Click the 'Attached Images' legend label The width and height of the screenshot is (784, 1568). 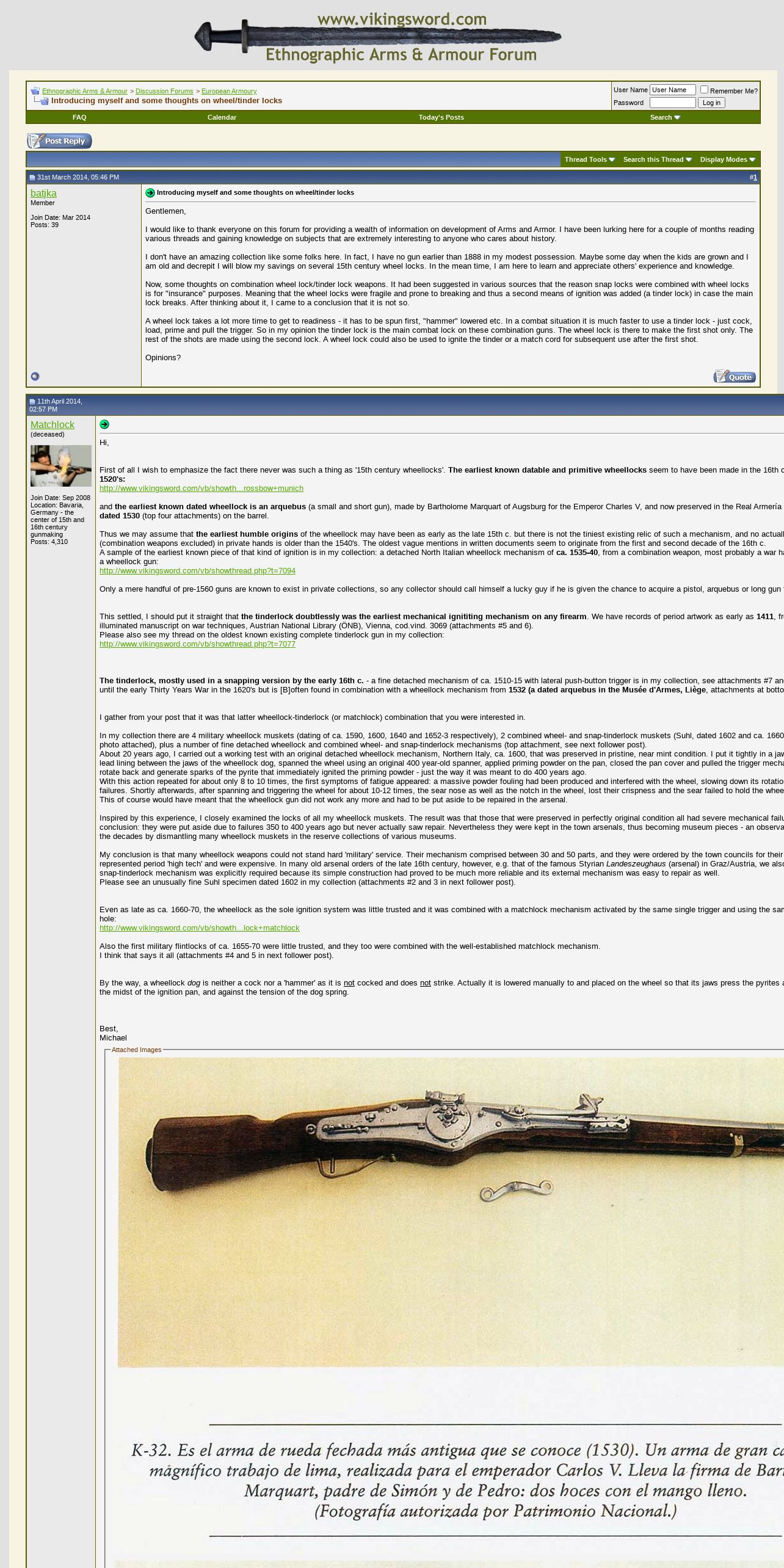coord(136,1050)
